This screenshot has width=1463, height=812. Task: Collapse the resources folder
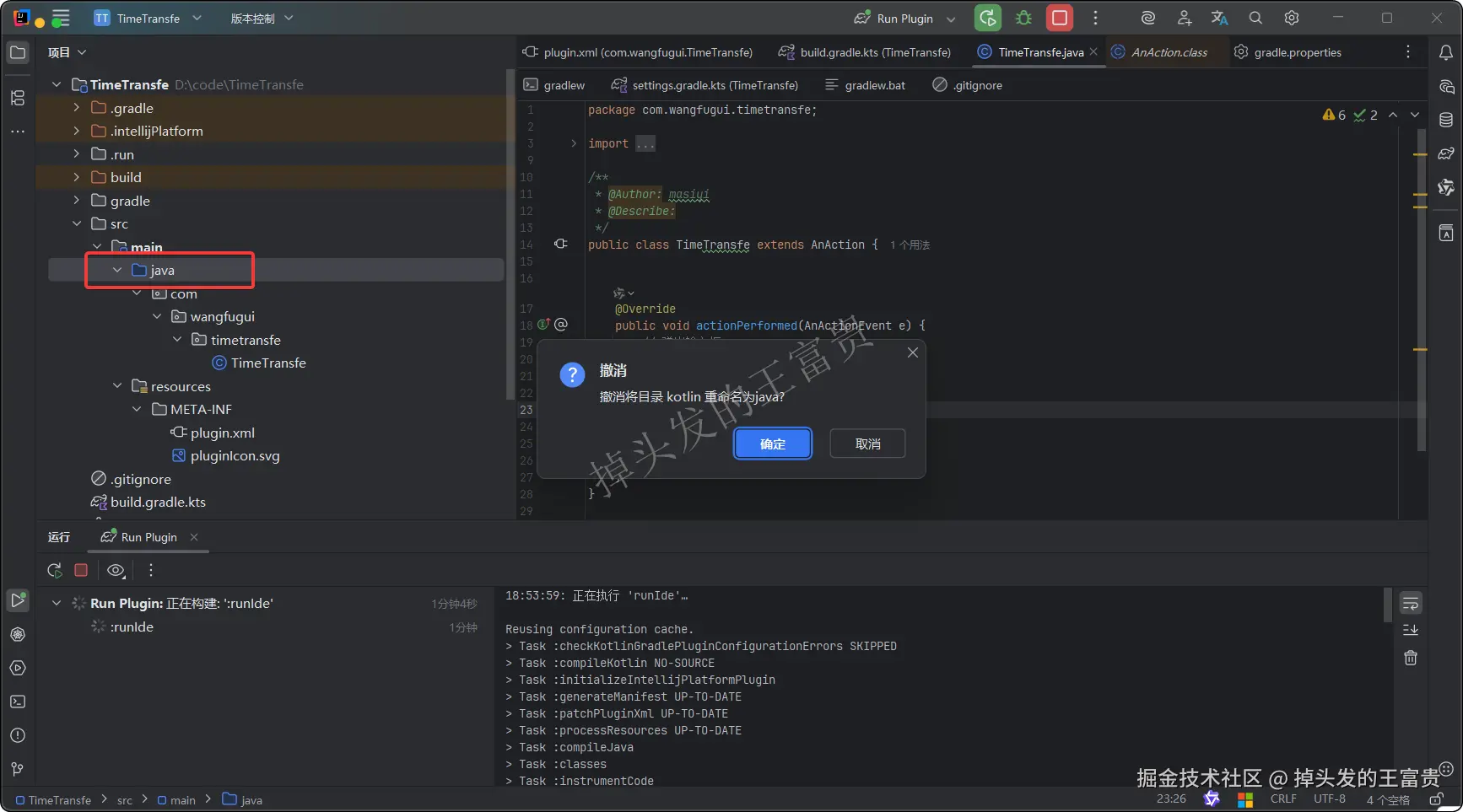pyautogui.click(x=117, y=386)
